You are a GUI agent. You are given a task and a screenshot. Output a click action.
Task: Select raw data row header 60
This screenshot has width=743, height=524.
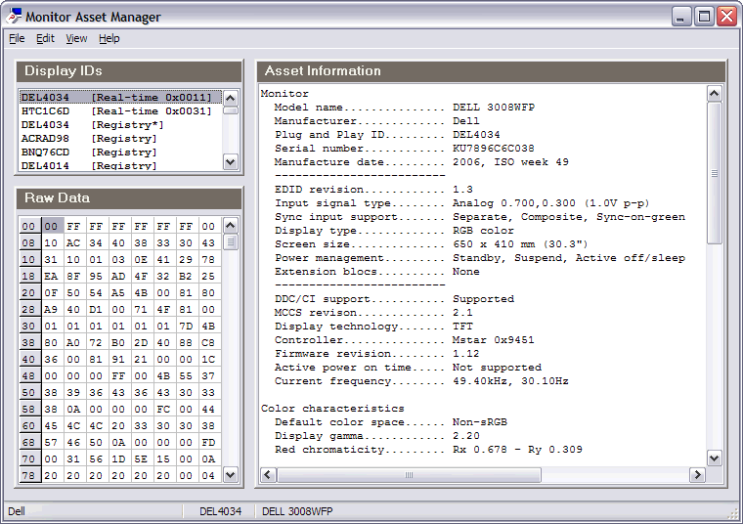(x=29, y=426)
